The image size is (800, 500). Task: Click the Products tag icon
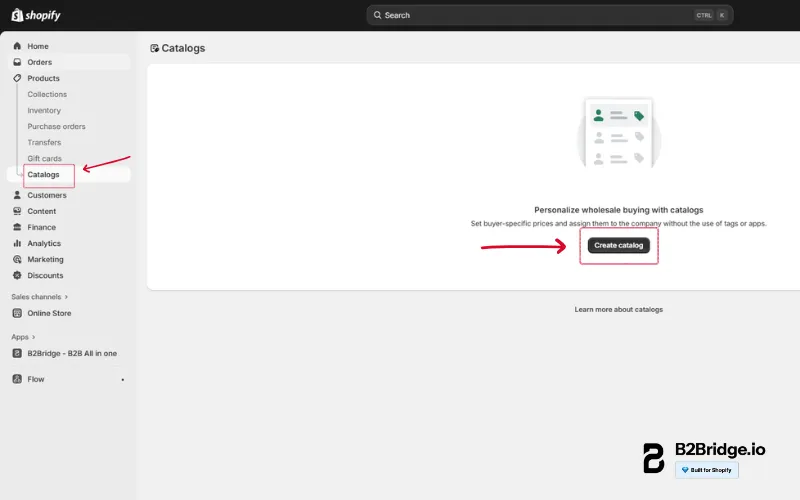click(17, 78)
